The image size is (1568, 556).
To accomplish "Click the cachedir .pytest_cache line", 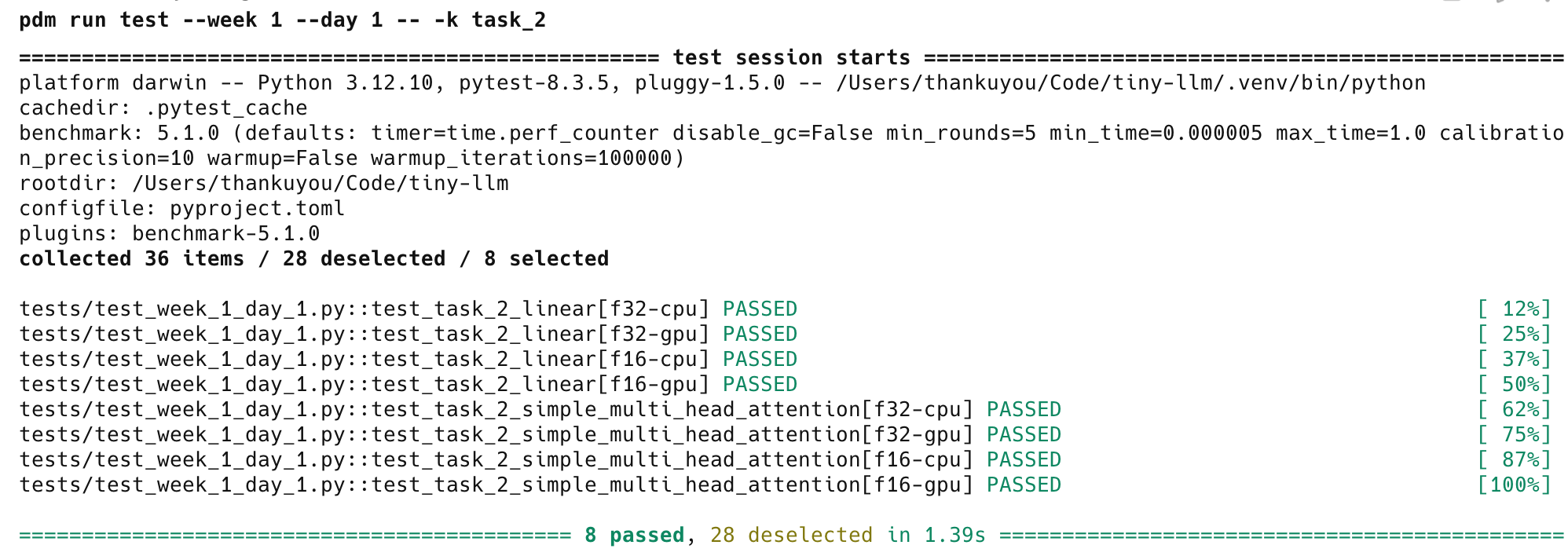I will 163,108.
